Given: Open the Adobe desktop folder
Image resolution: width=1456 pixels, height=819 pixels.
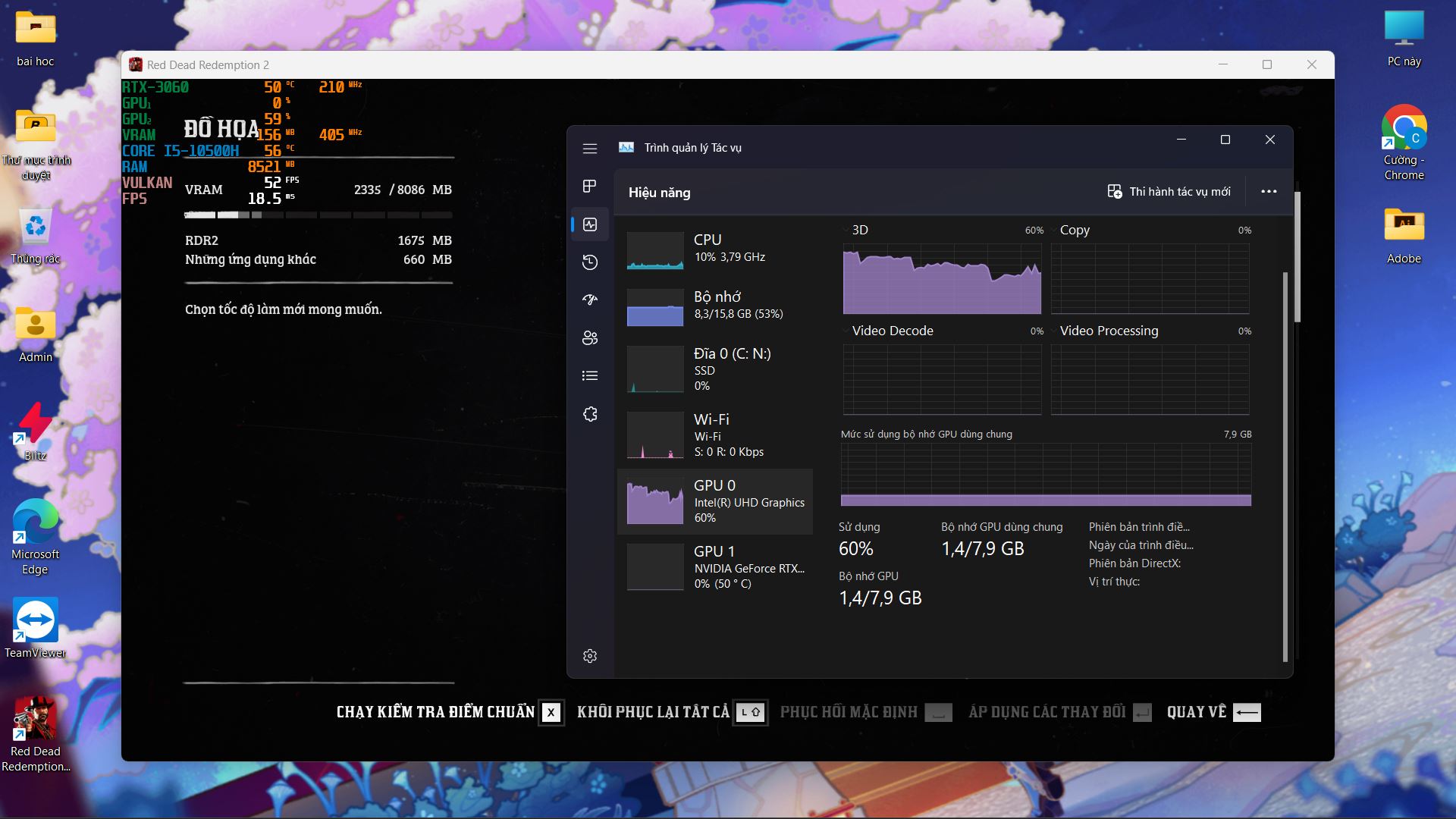Looking at the screenshot, I should click(1404, 236).
